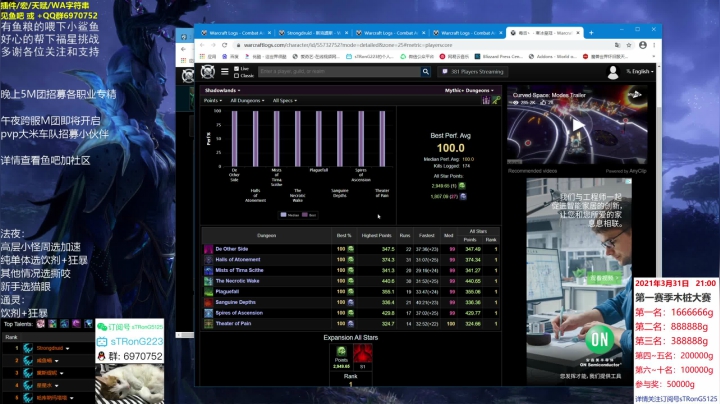The height and width of the screenshot is (404, 720).
Task: Click the Warcraft Logs site logo
Action: coord(208,72)
